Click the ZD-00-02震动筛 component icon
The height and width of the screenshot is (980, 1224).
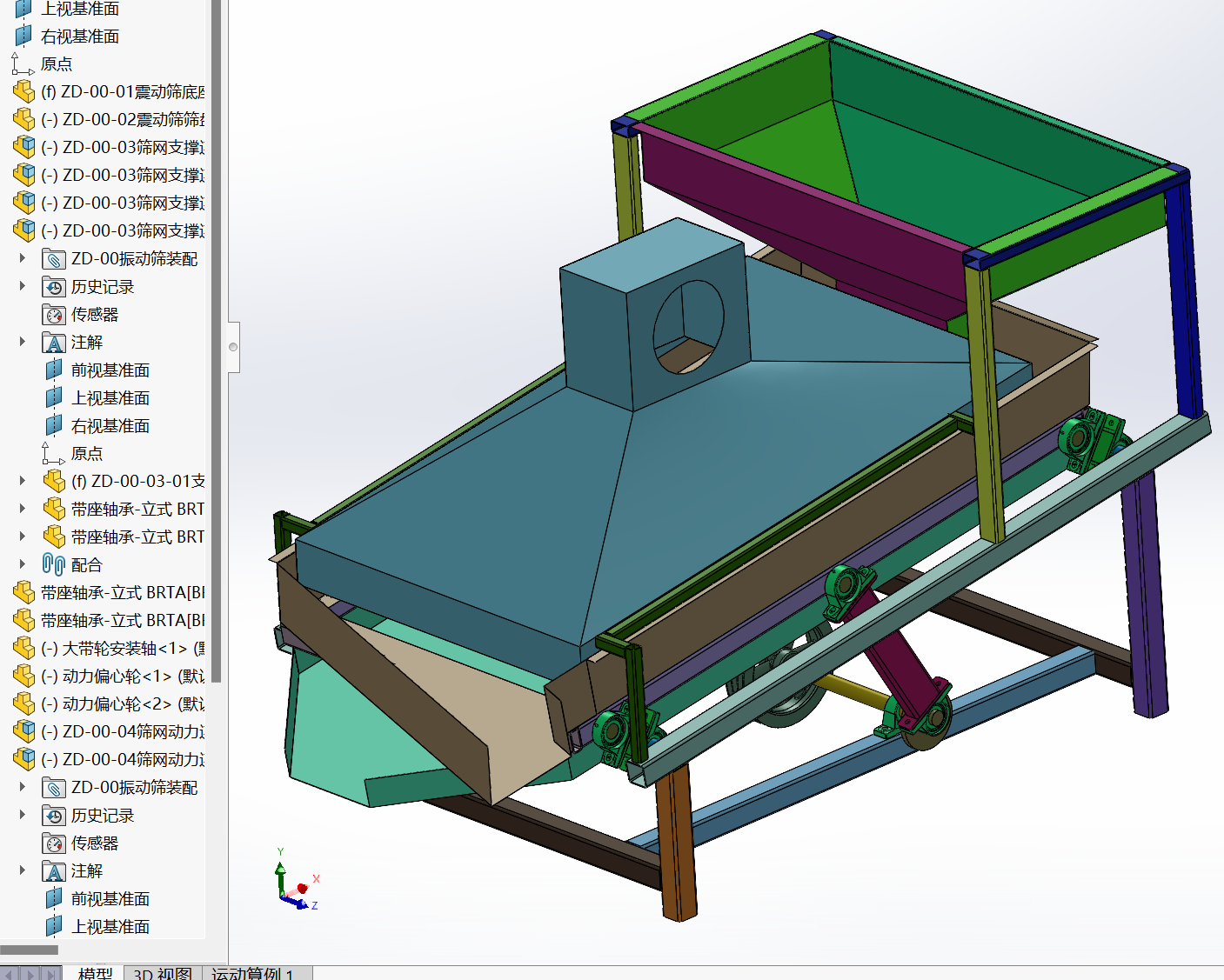(x=23, y=119)
